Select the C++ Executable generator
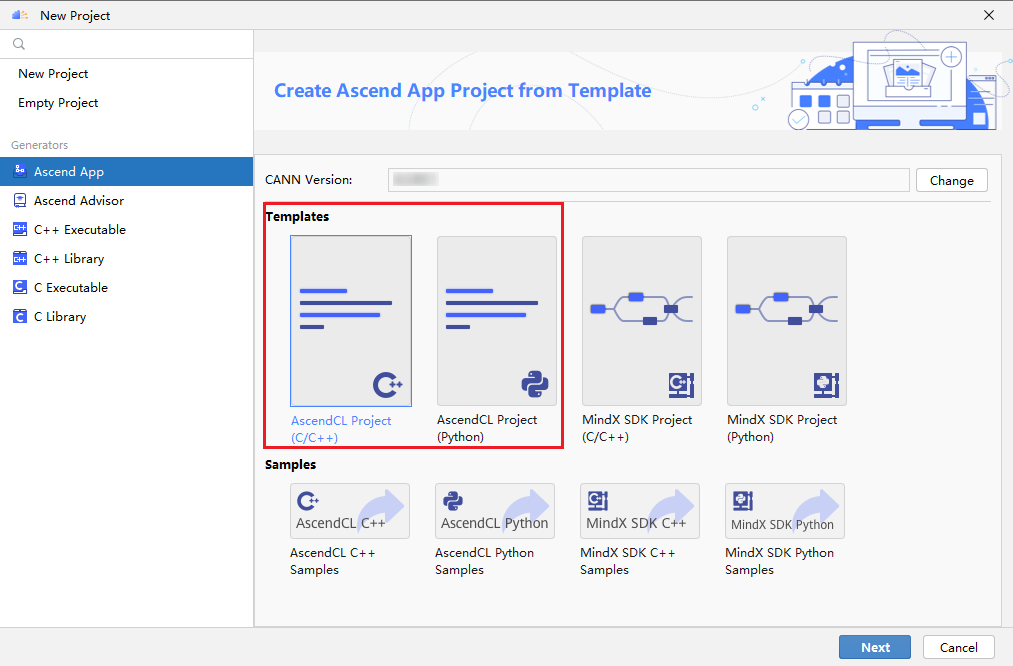This screenshot has width=1013, height=666. [127, 229]
